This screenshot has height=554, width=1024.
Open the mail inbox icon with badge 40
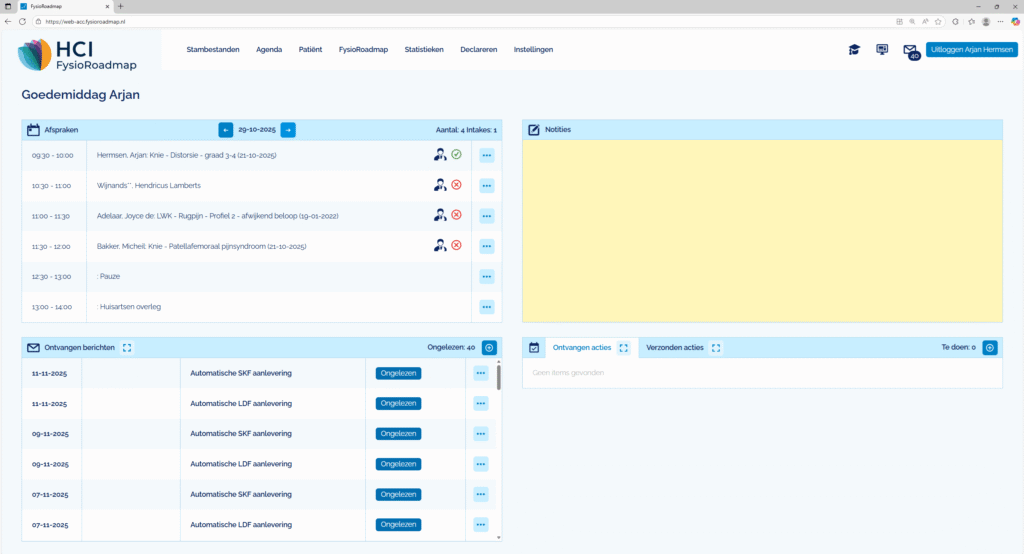coord(910,50)
